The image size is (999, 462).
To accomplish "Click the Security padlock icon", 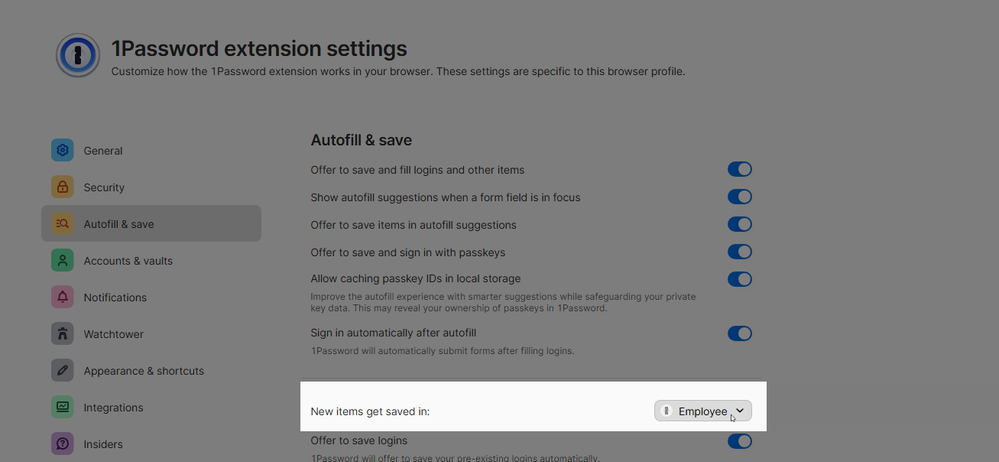I will [63, 187].
